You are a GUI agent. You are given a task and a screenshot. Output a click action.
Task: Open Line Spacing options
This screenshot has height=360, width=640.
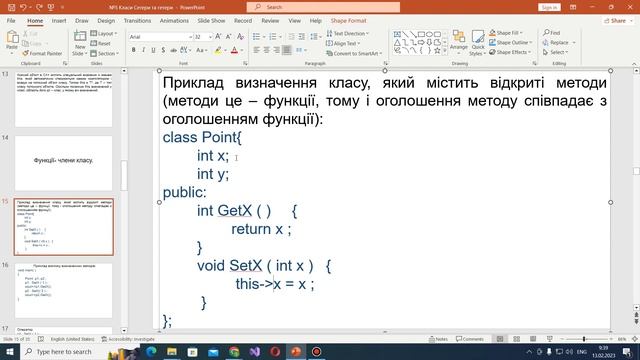coord(315,37)
